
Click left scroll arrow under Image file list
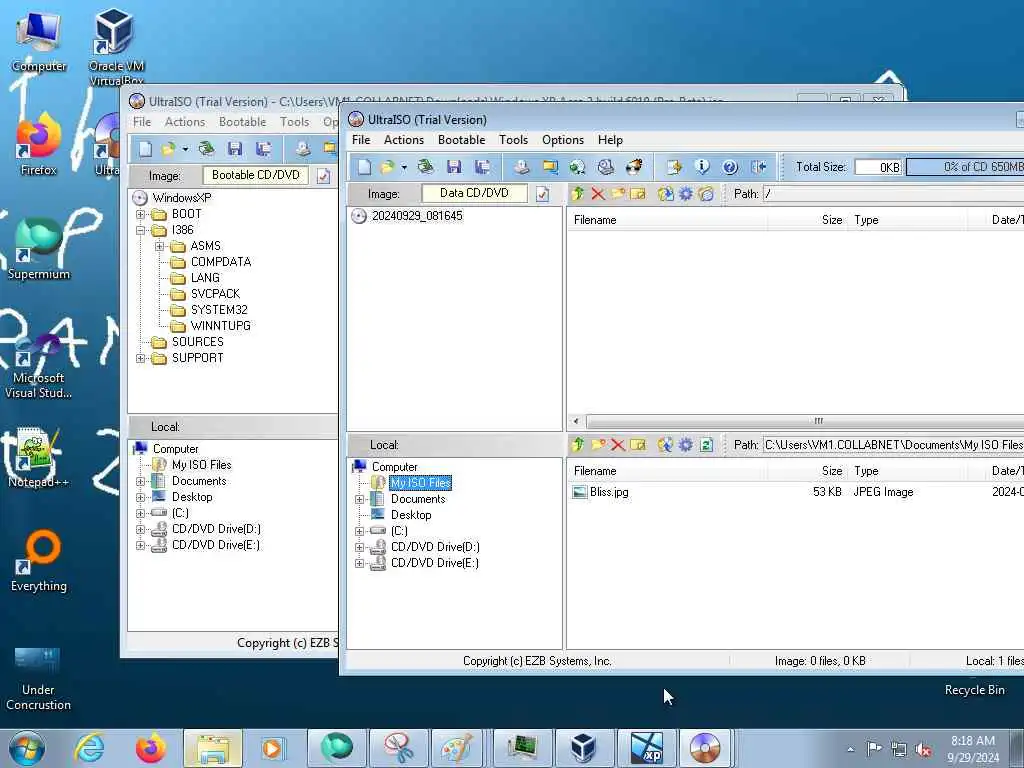[575, 421]
